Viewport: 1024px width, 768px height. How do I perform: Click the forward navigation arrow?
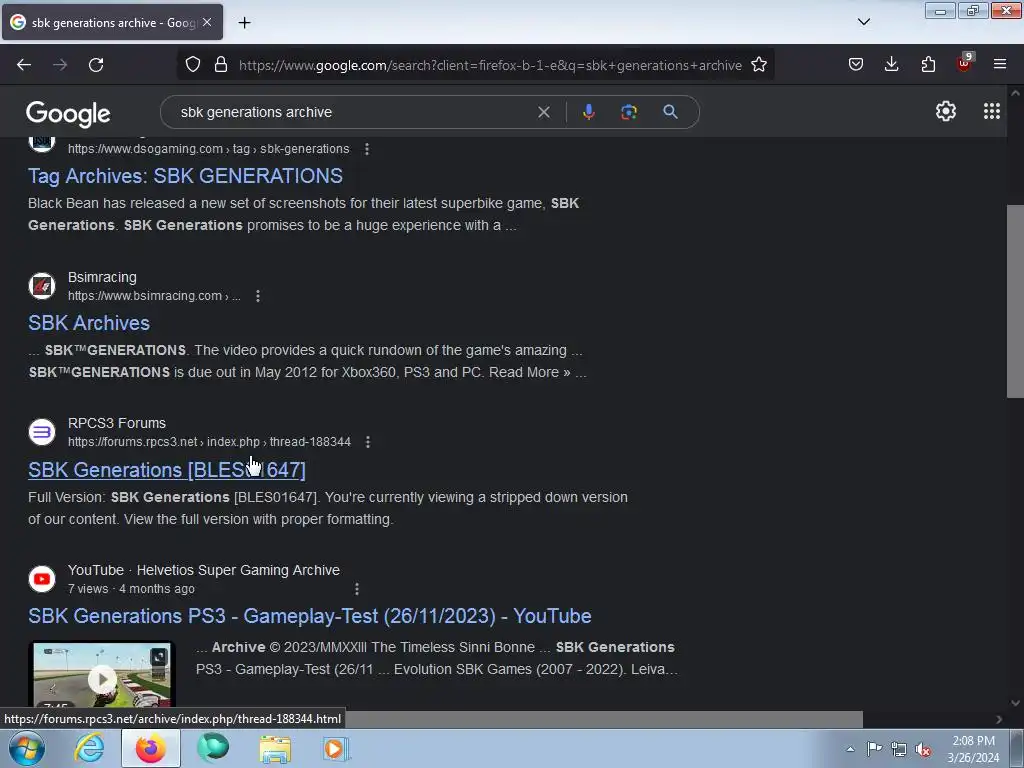[60, 65]
